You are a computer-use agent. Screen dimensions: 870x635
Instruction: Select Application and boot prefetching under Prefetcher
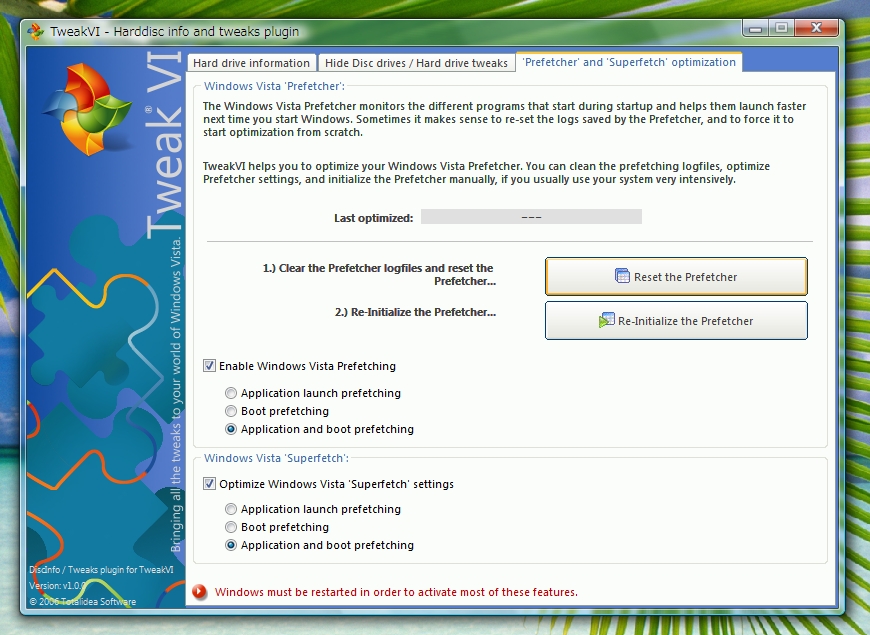coord(231,429)
